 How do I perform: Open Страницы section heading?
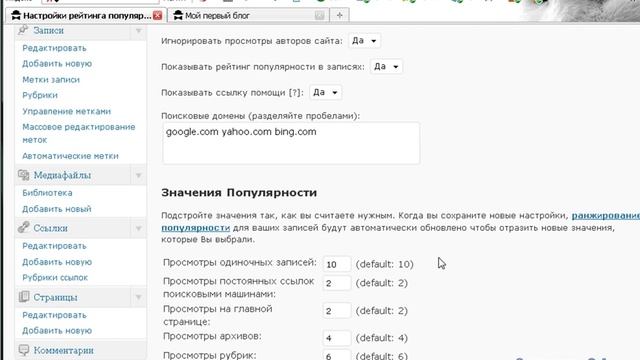pos(55,297)
